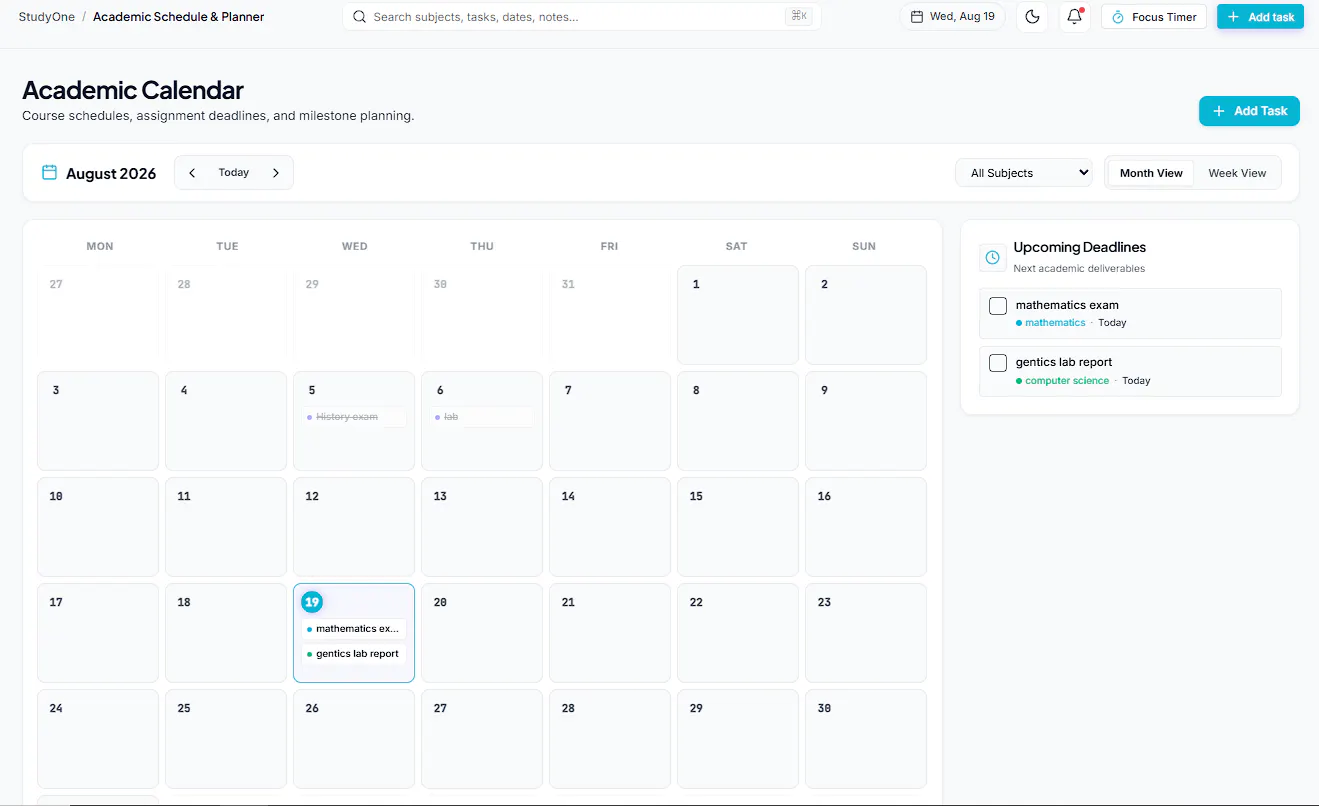
Task: Check off gentics lab report deadline
Action: 998,363
